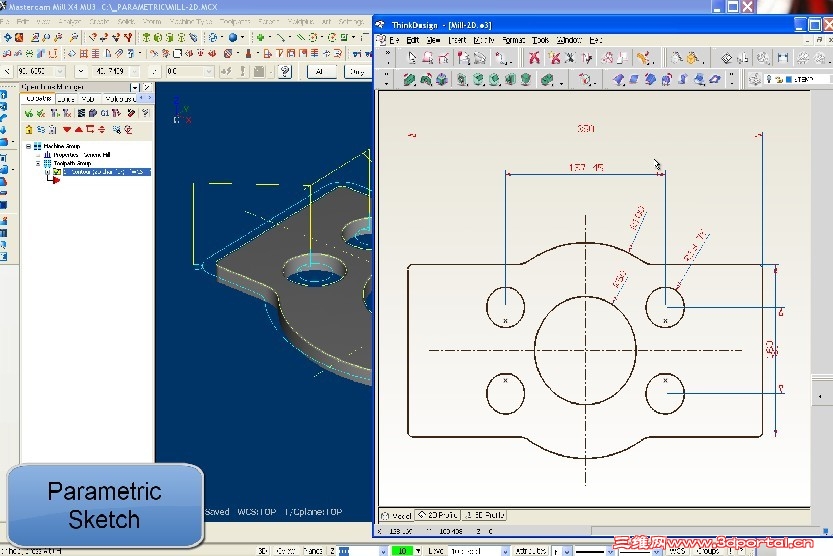
Task: Click the yellow package icon in ThinkDesign toolbar
Action: coord(692,58)
